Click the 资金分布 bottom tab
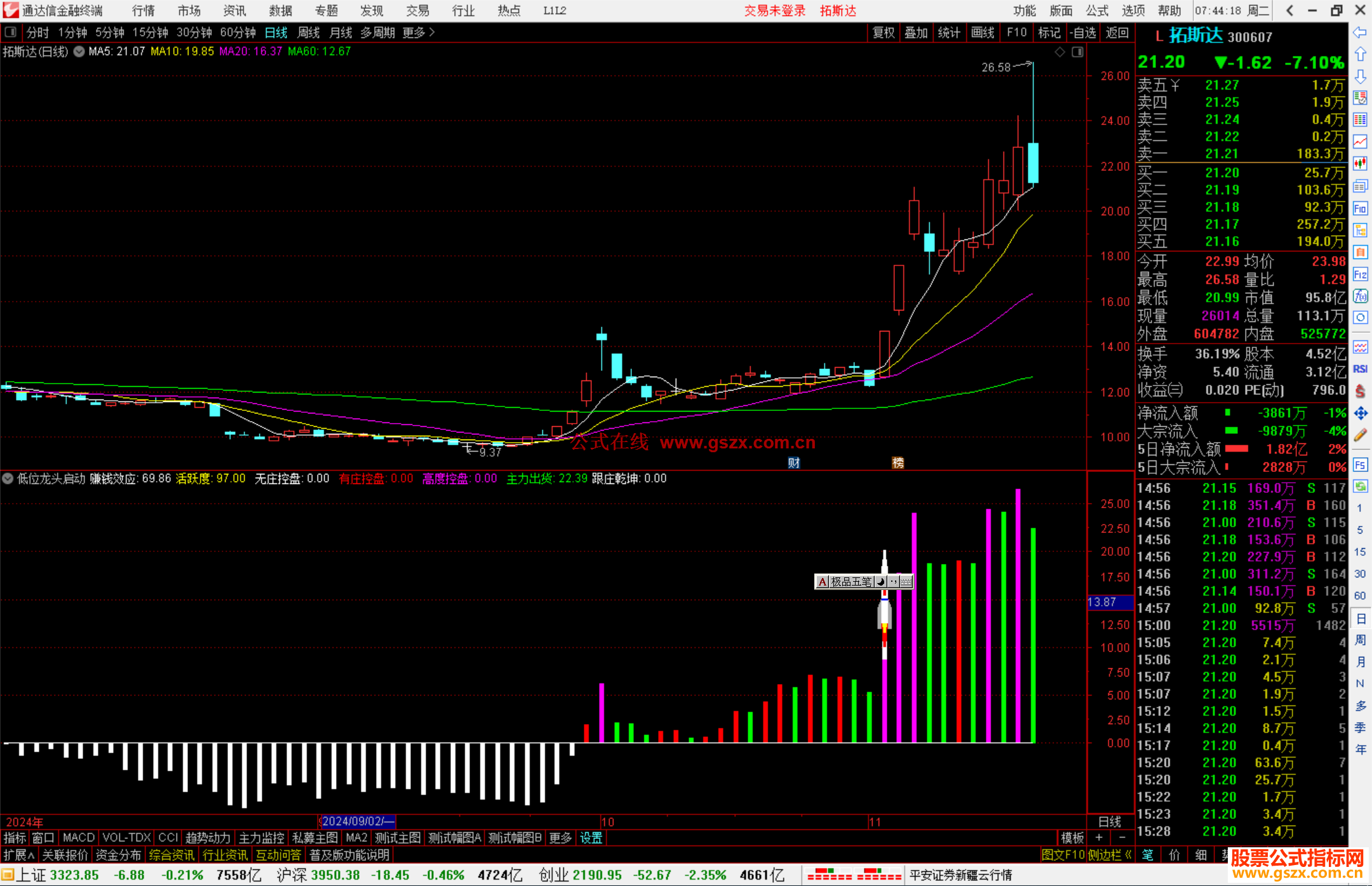Screen dimensions: 1372x886 118,855
